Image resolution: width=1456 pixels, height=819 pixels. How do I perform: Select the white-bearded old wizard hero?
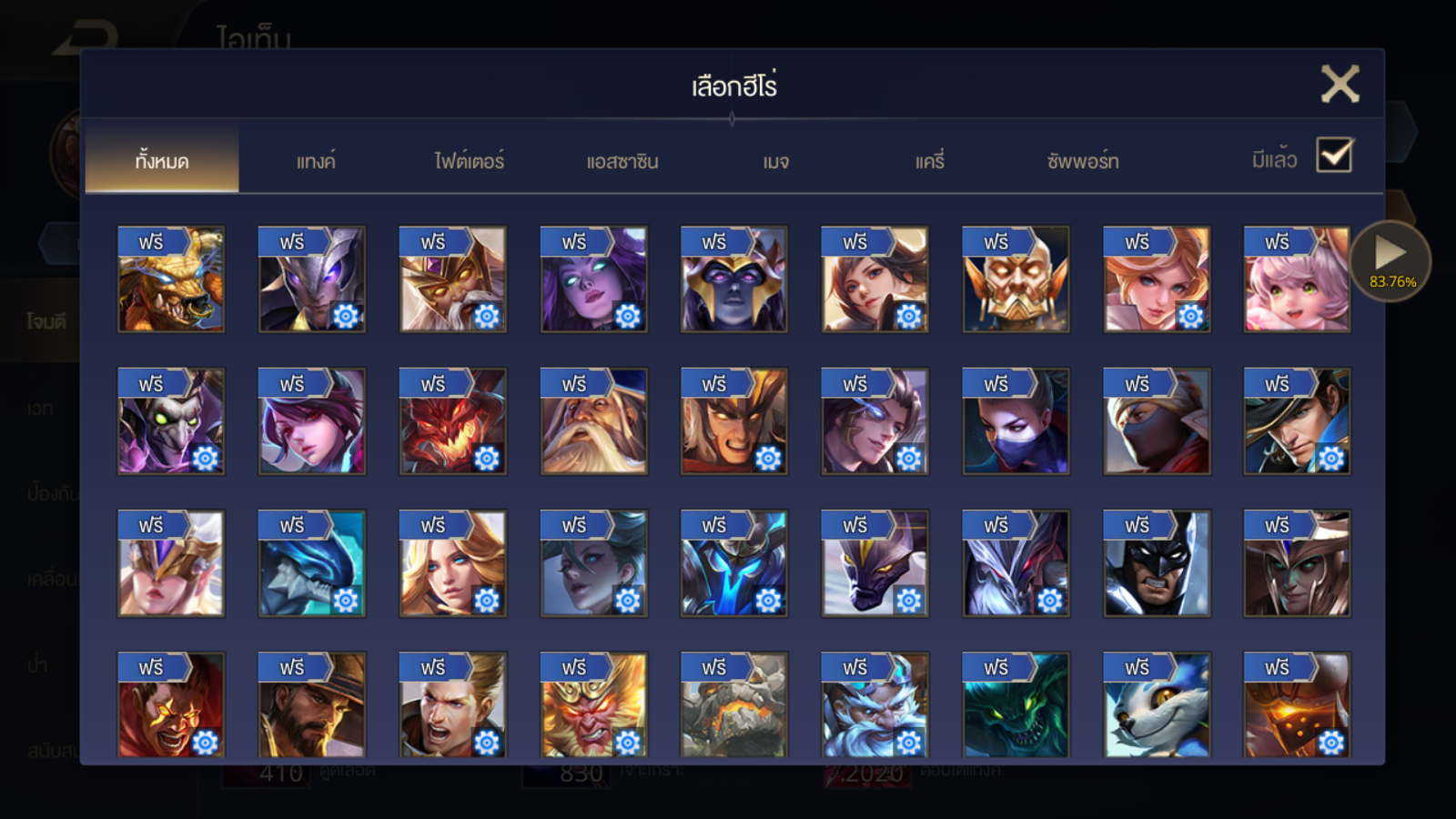pos(593,421)
